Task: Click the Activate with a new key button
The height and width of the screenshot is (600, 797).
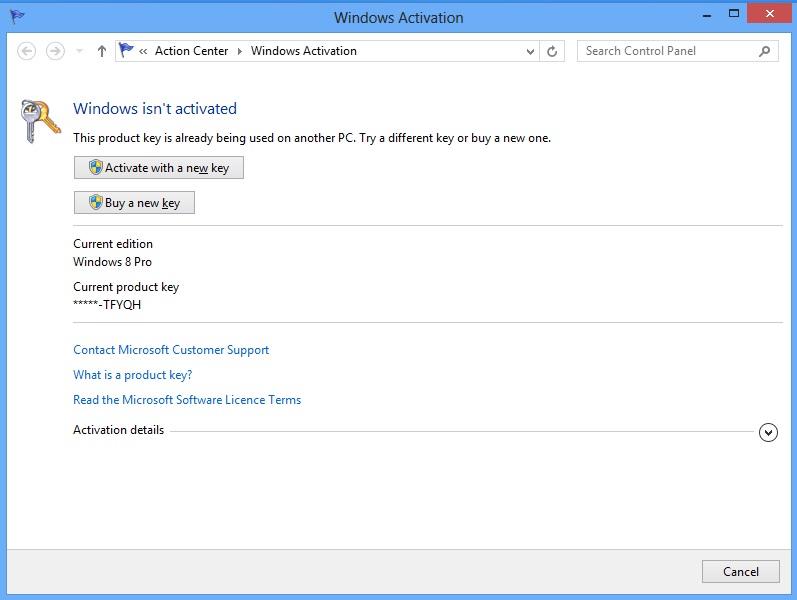Action: click(159, 168)
